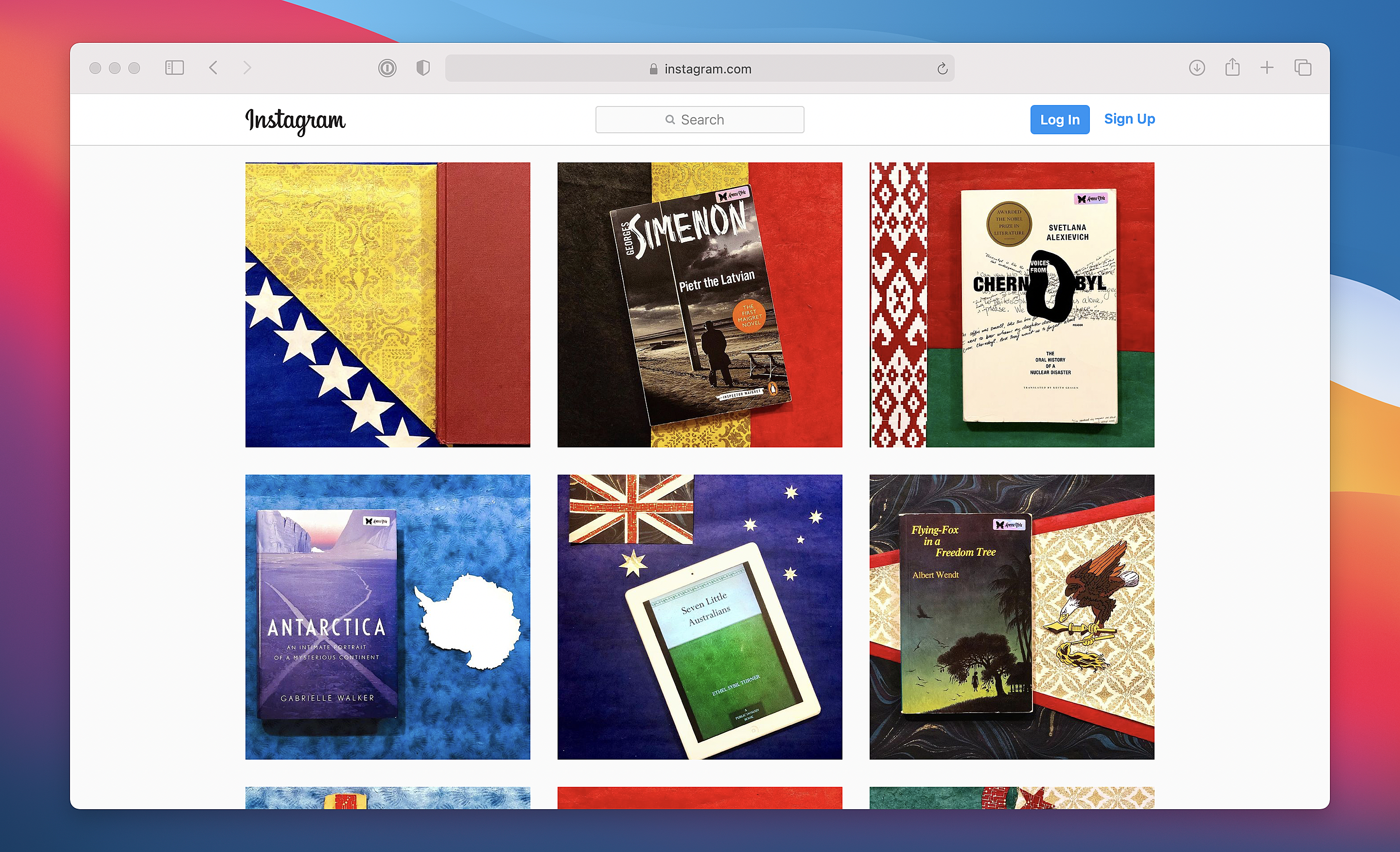This screenshot has width=1400, height=852.
Task: Click the magnifier icon in Search
Action: [x=670, y=119]
